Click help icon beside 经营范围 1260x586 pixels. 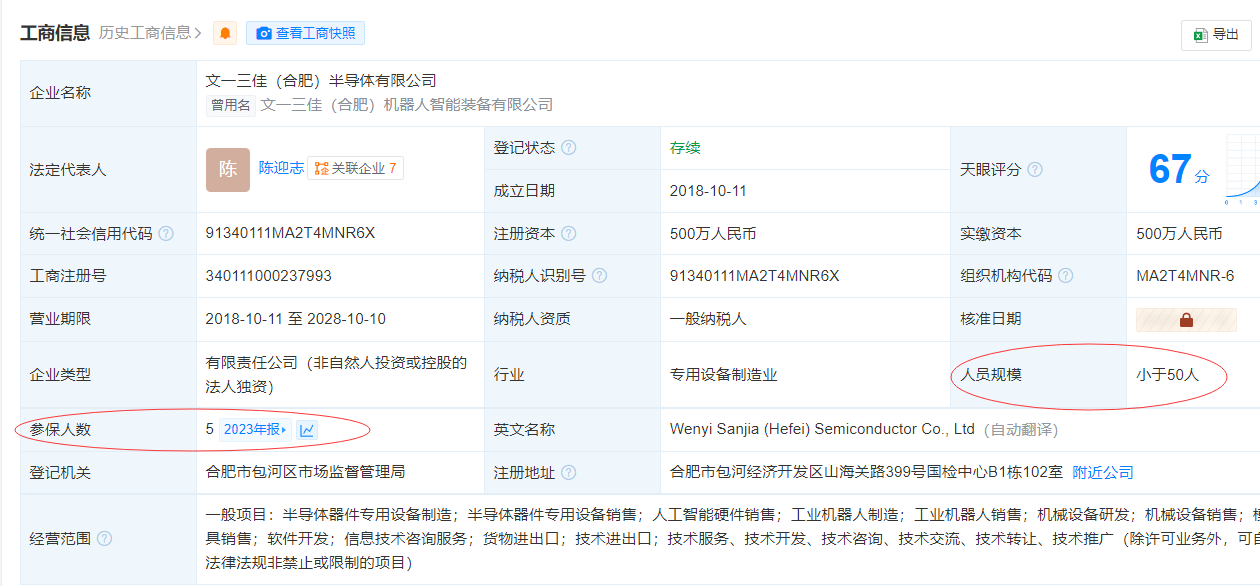(105, 539)
